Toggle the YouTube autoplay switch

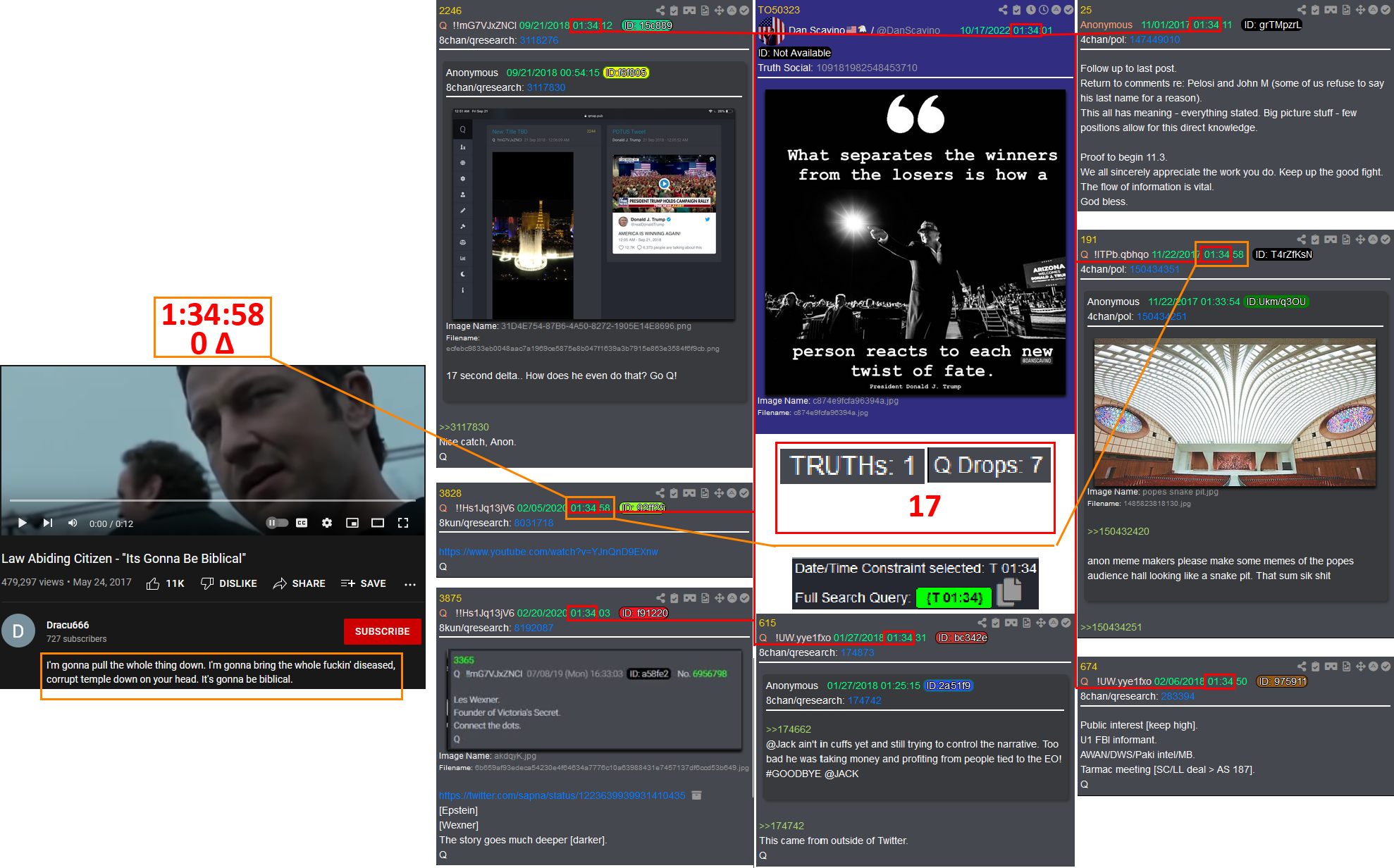click(x=277, y=523)
